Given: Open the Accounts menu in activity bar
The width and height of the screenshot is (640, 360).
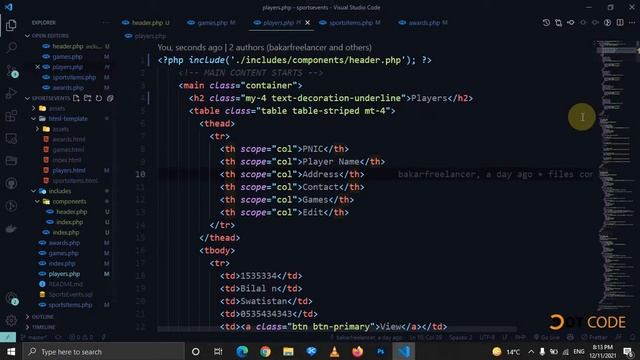Looking at the screenshot, I should point(11,298).
